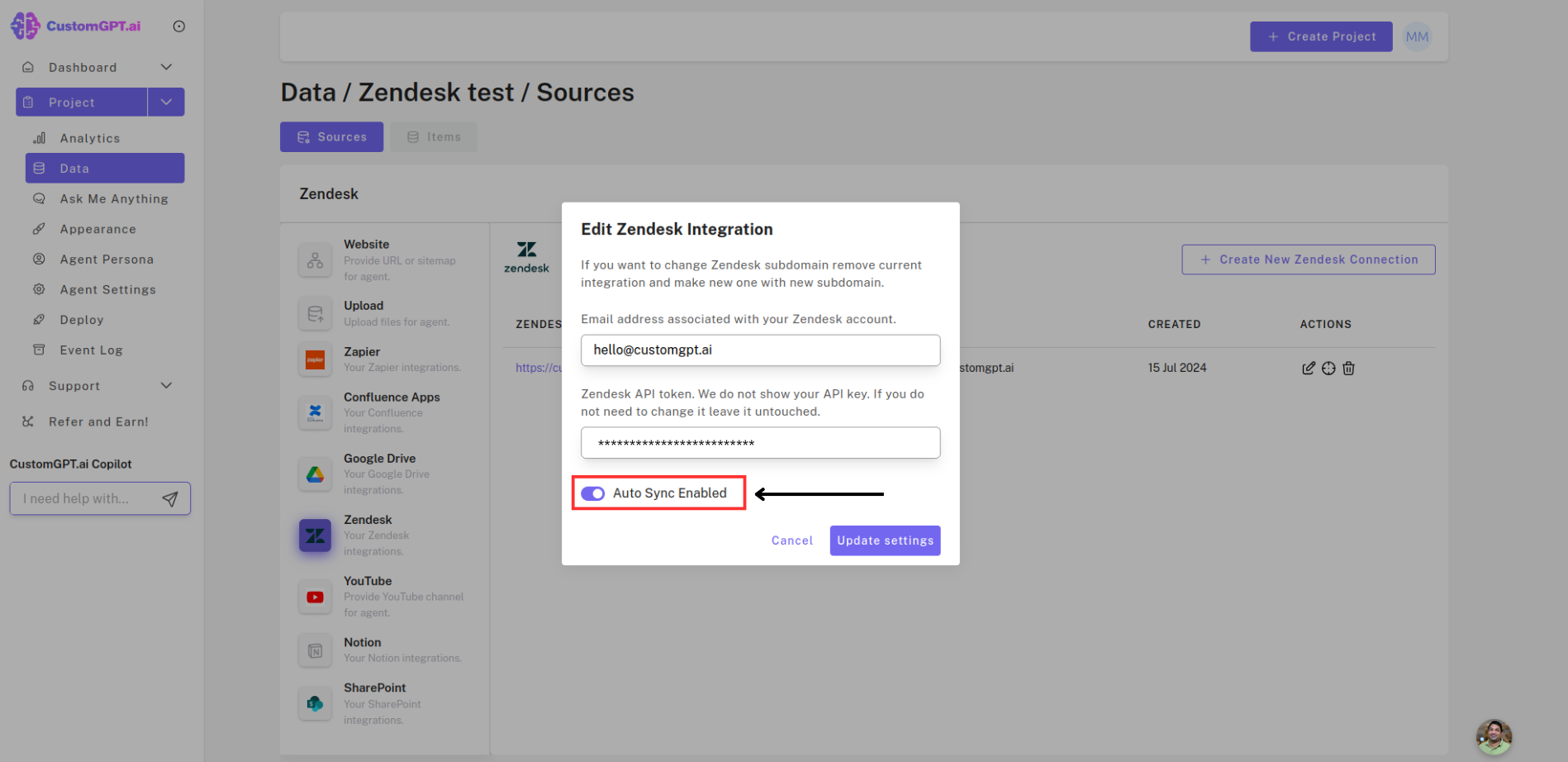Select the SharePoint source icon

tap(315, 703)
